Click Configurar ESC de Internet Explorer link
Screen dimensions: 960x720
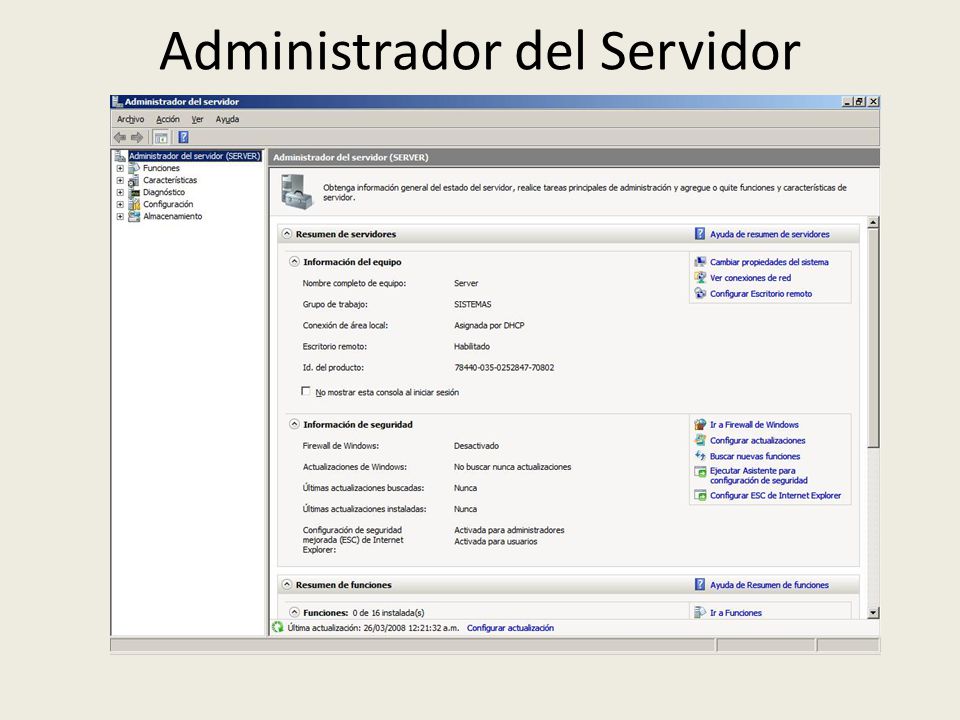[775, 496]
